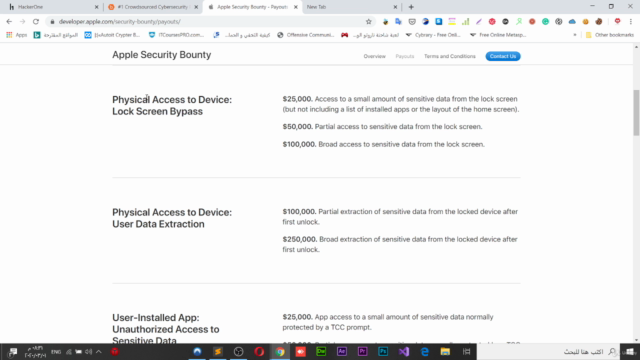Click the Apple Security Bounty heading

click(162, 55)
